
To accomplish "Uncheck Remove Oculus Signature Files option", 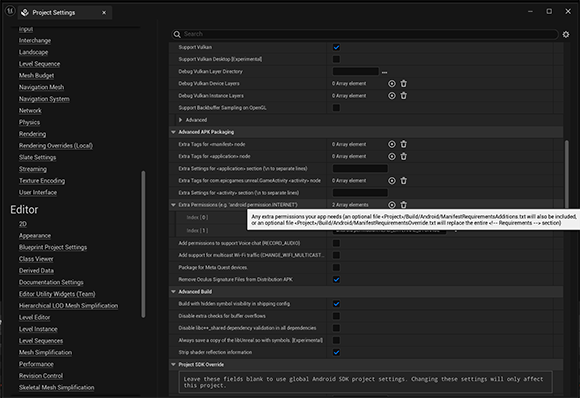I will (336, 280).
